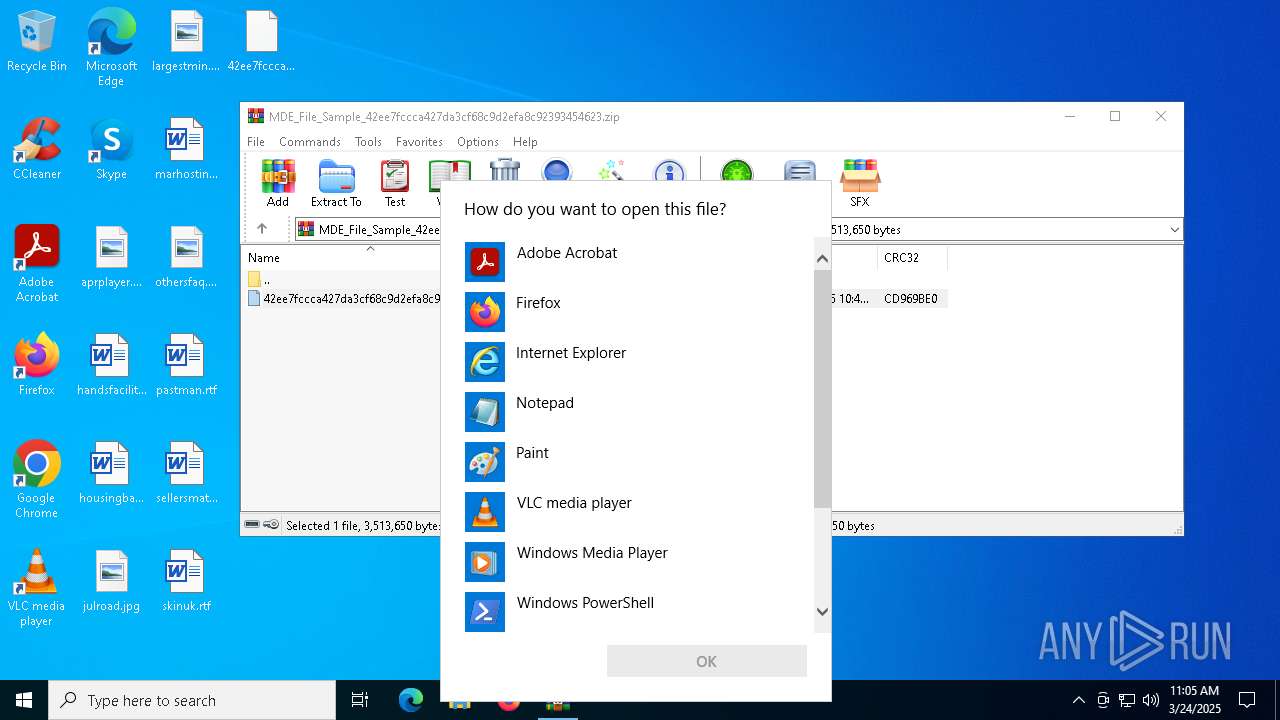This screenshot has width=1280, height=720.
Task: Select the handsfacilit... Word document on desktop
Action: [111, 365]
